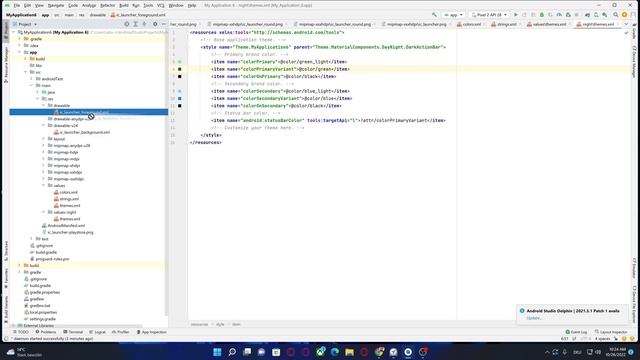Screen dimensions: 640x360
Task: Open the Project tool window sidebar button
Action: click(6, 31)
